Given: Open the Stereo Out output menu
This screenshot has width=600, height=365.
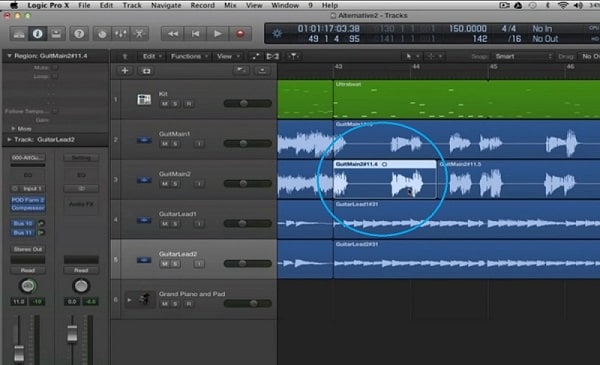Looking at the screenshot, I should point(28,249).
